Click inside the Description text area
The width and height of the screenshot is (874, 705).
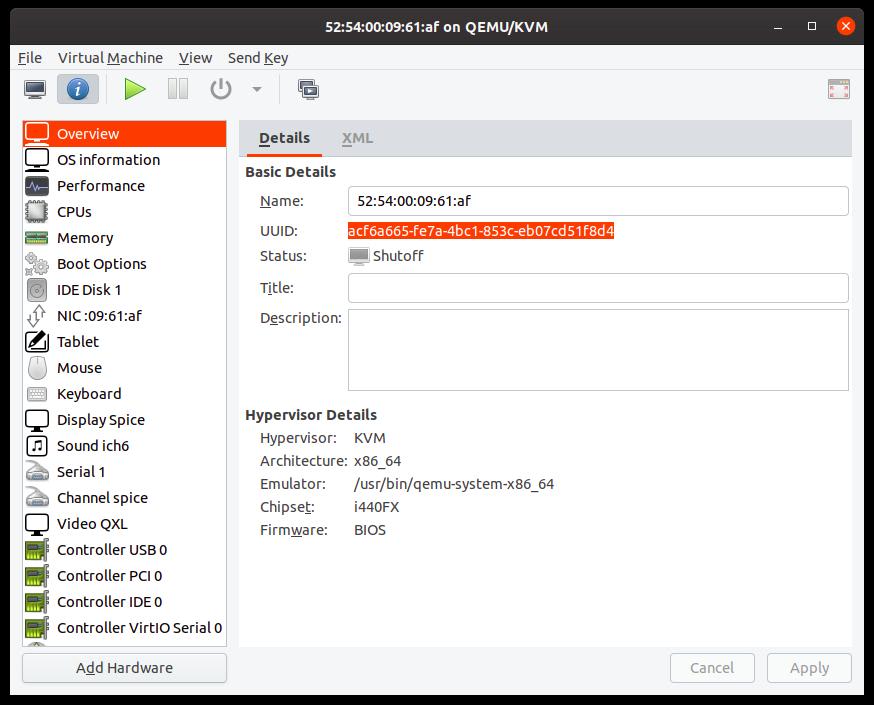(x=598, y=350)
